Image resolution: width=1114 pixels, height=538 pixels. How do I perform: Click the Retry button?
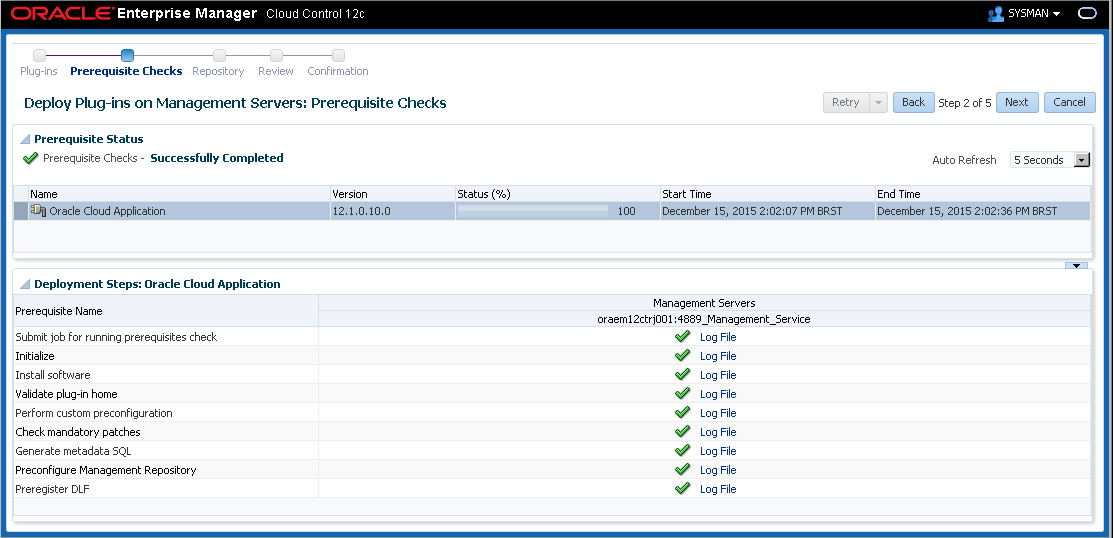846,102
